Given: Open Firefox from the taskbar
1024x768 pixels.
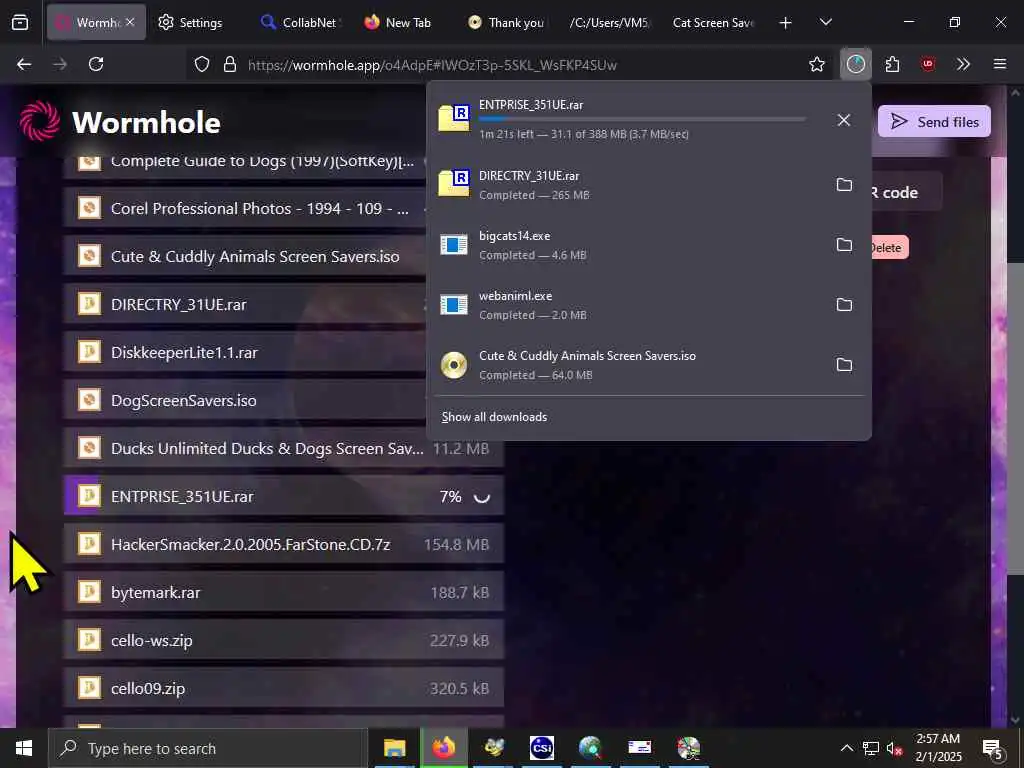Looking at the screenshot, I should point(443,748).
